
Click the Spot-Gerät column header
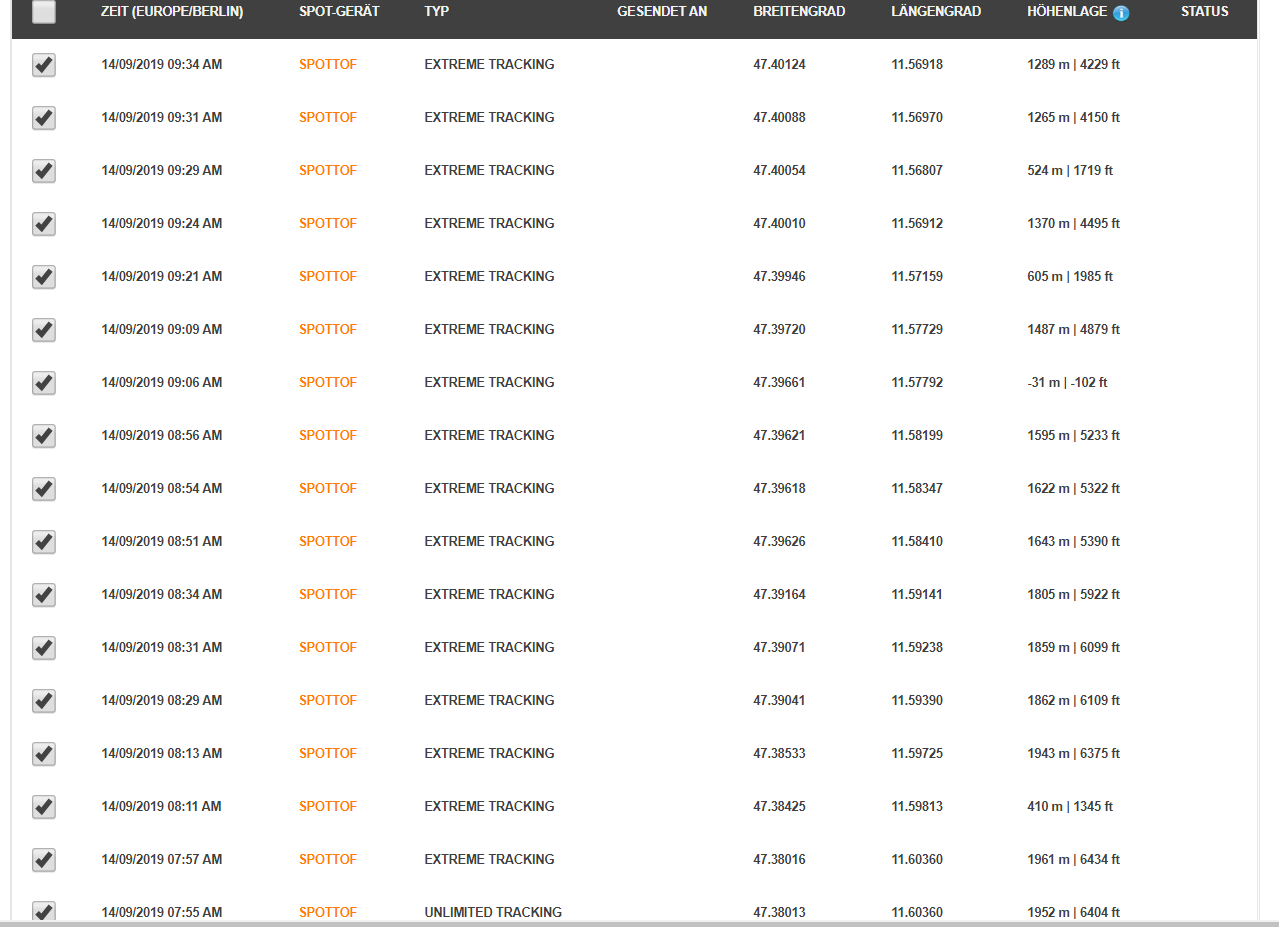coord(339,12)
